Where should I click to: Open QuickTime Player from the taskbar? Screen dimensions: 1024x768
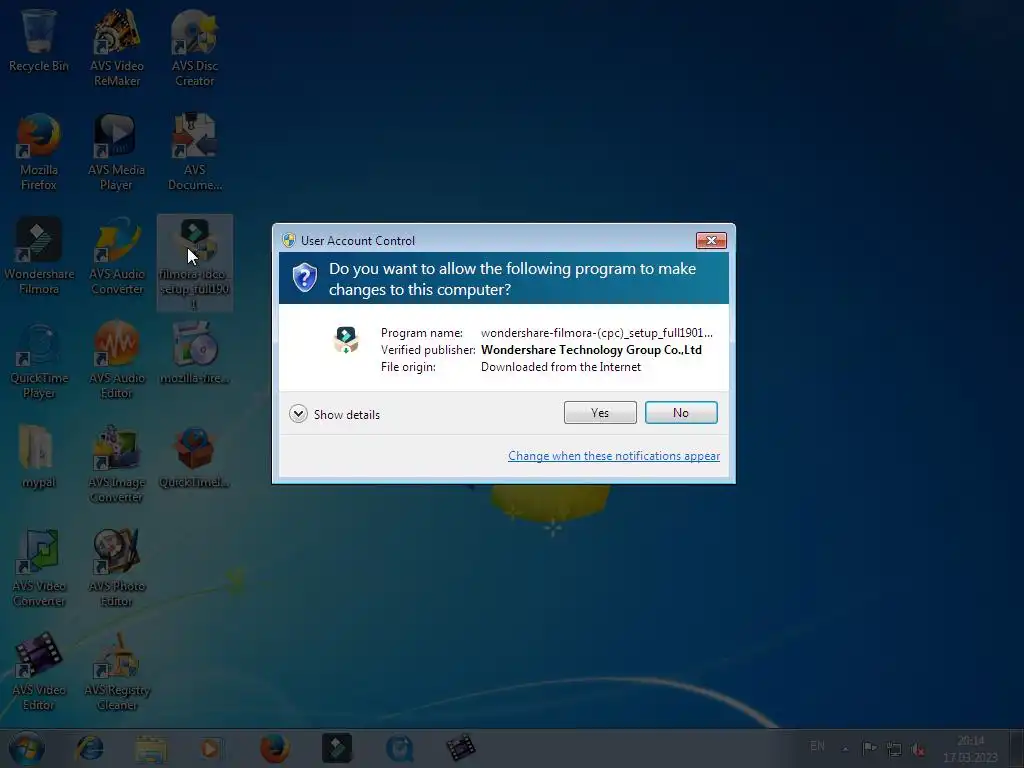pos(399,748)
